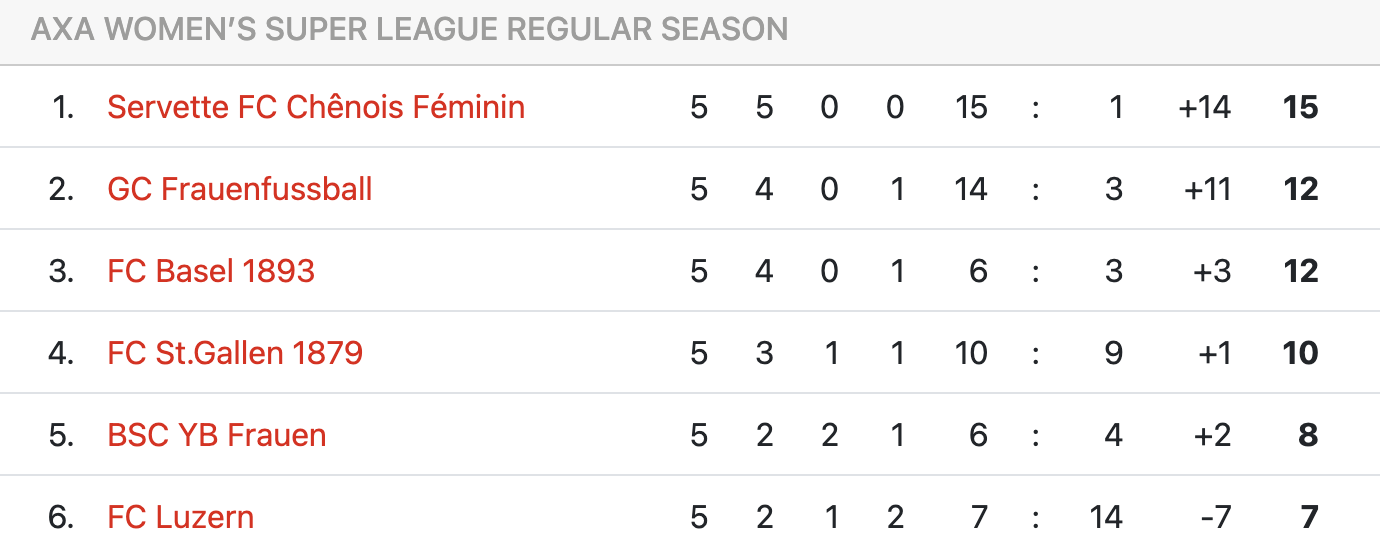
Task: Open Servette FC Chênois Féminin team page
Action: tap(316, 107)
